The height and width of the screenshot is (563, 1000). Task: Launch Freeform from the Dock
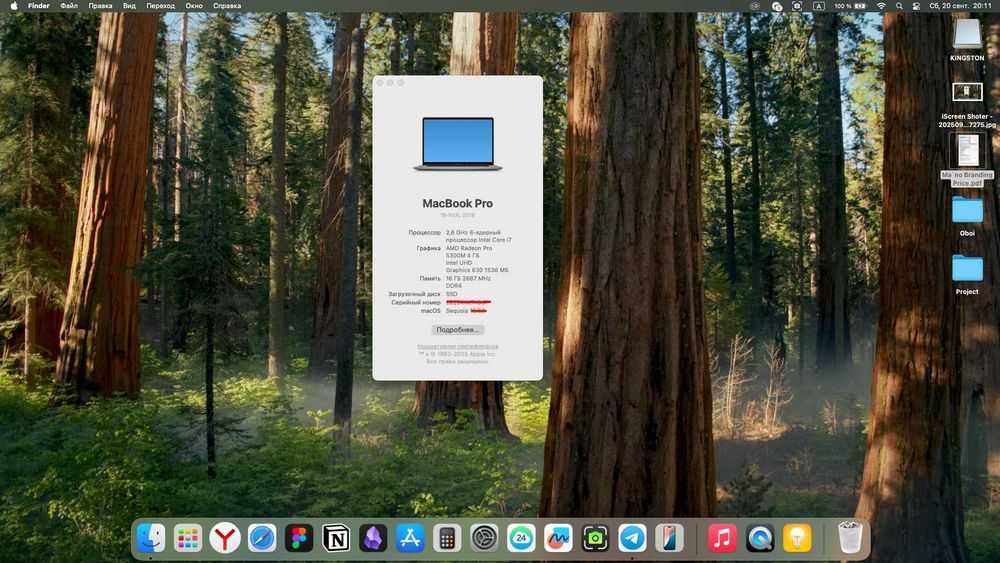tap(558, 538)
